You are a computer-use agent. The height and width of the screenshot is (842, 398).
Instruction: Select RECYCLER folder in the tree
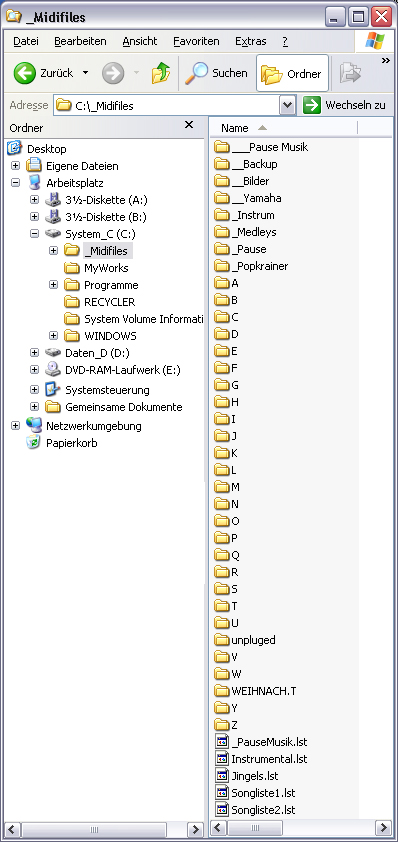pyautogui.click(x=110, y=302)
